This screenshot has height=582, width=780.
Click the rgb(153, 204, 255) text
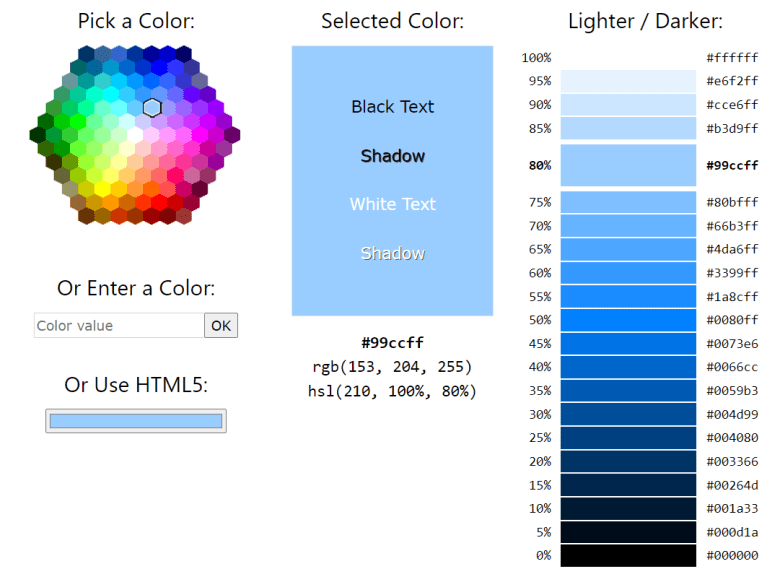click(392, 367)
